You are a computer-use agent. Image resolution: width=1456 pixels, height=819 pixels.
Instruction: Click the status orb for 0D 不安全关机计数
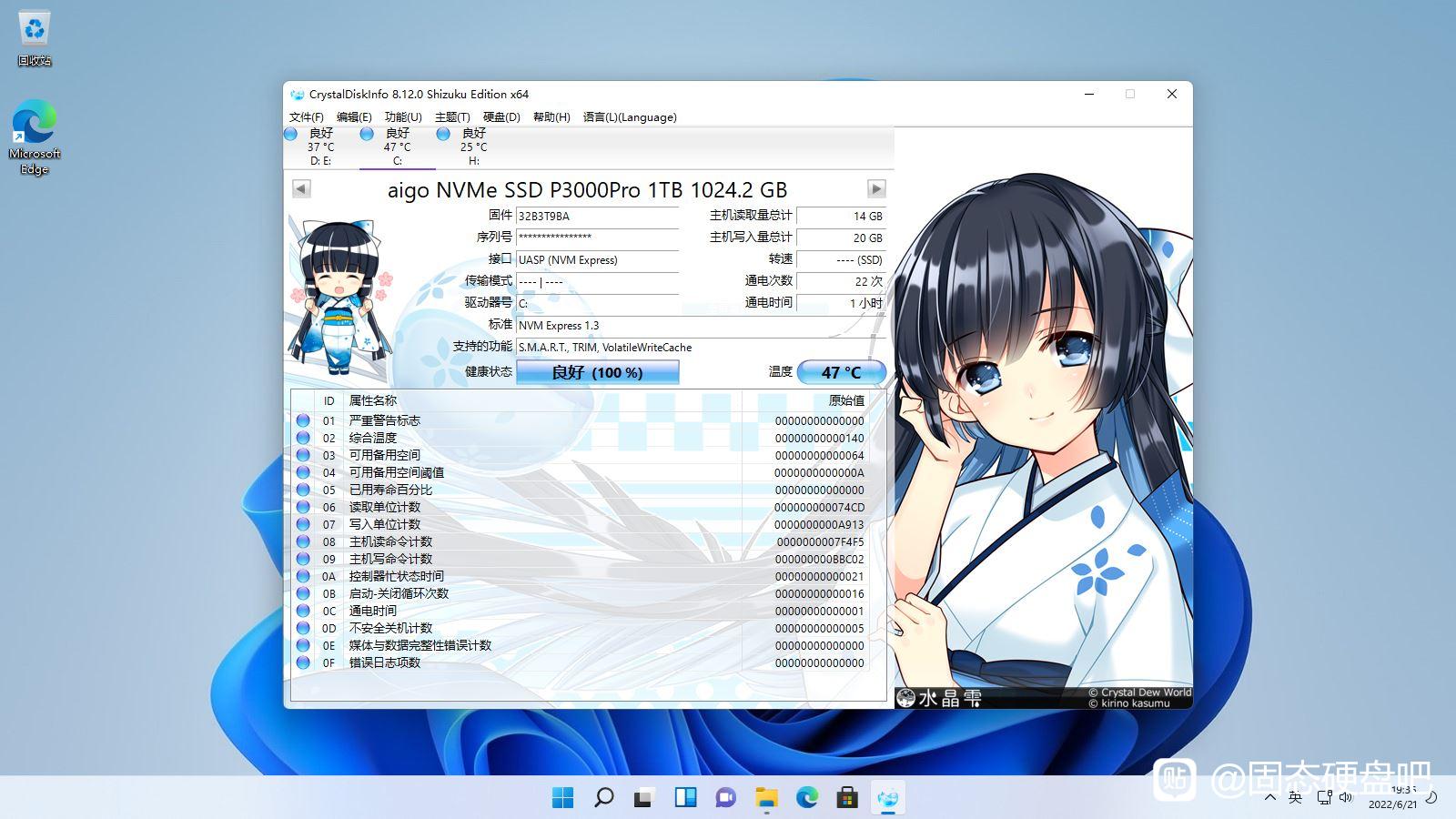(303, 628)
